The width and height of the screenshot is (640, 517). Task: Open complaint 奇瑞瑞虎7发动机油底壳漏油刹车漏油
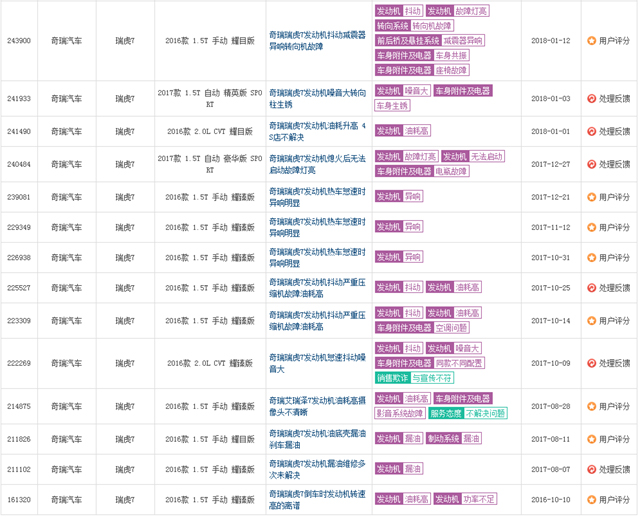[x=317, y=439]
